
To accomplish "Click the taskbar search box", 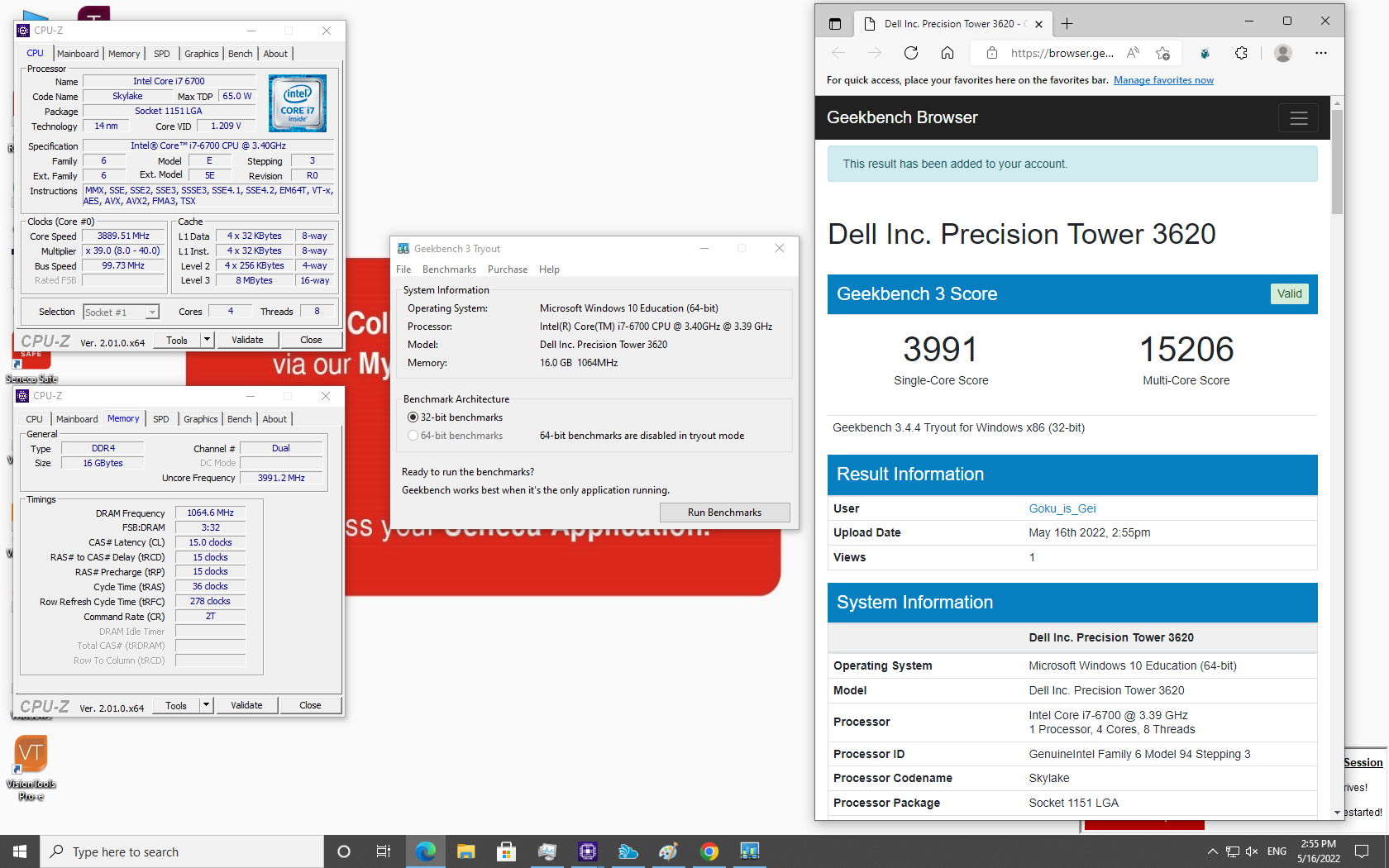I will pyautogui.click(x=182, y=851).
